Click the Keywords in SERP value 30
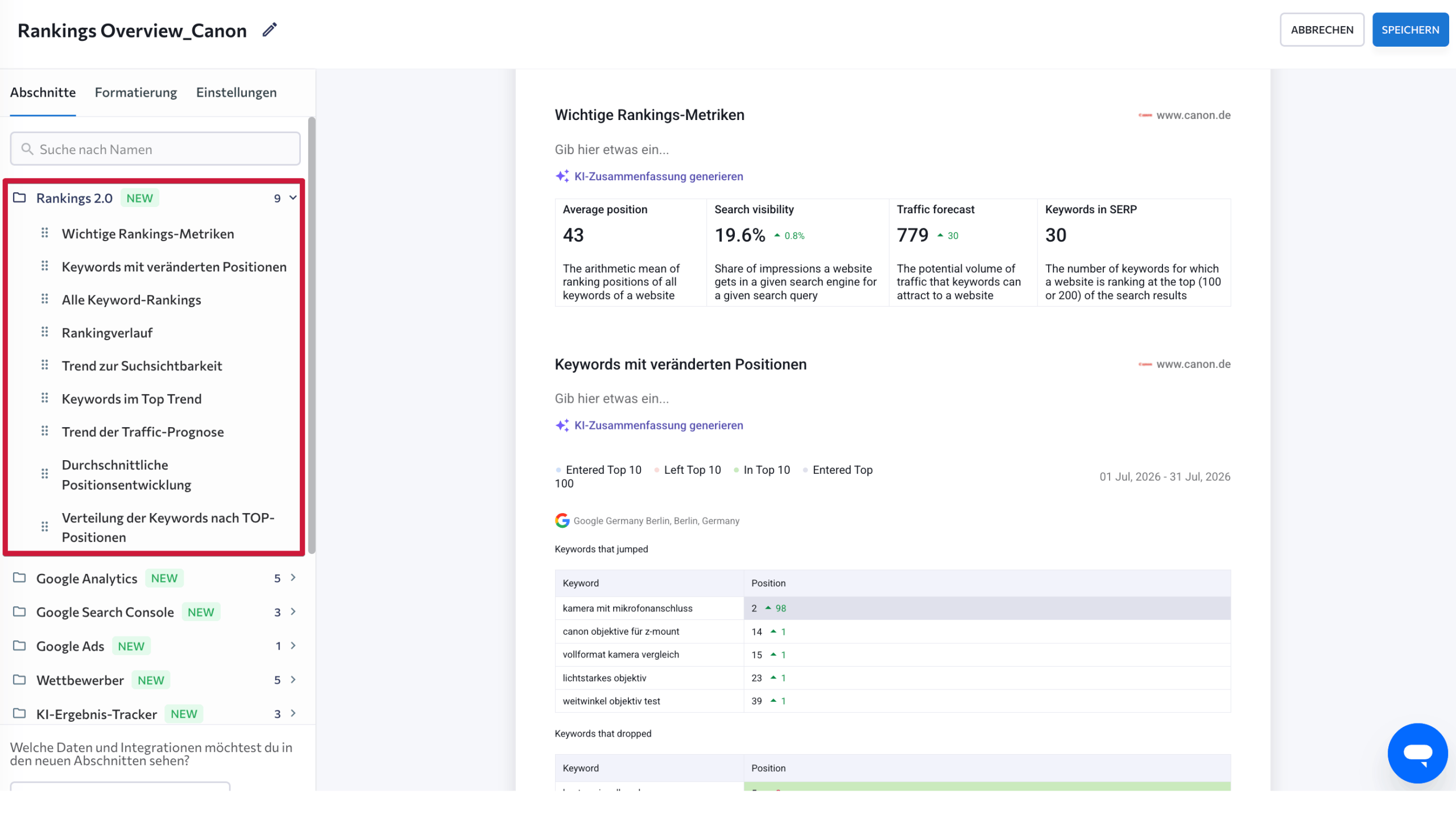 pos(1056,235)
